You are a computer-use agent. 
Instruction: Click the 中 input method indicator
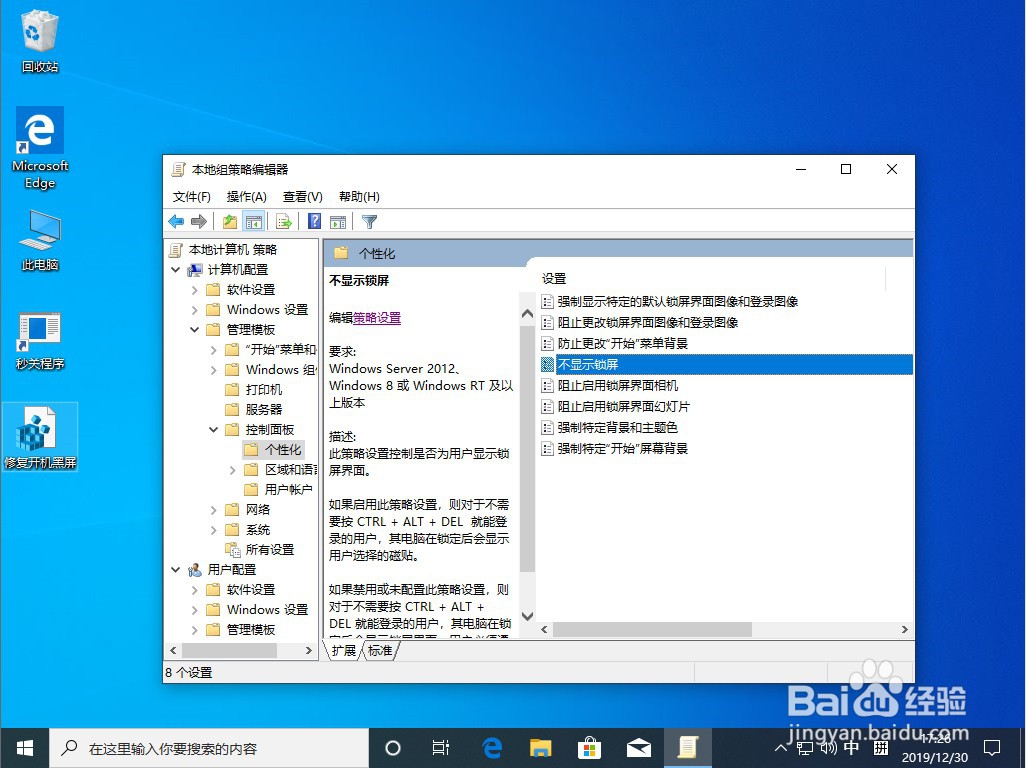[851, 747]
